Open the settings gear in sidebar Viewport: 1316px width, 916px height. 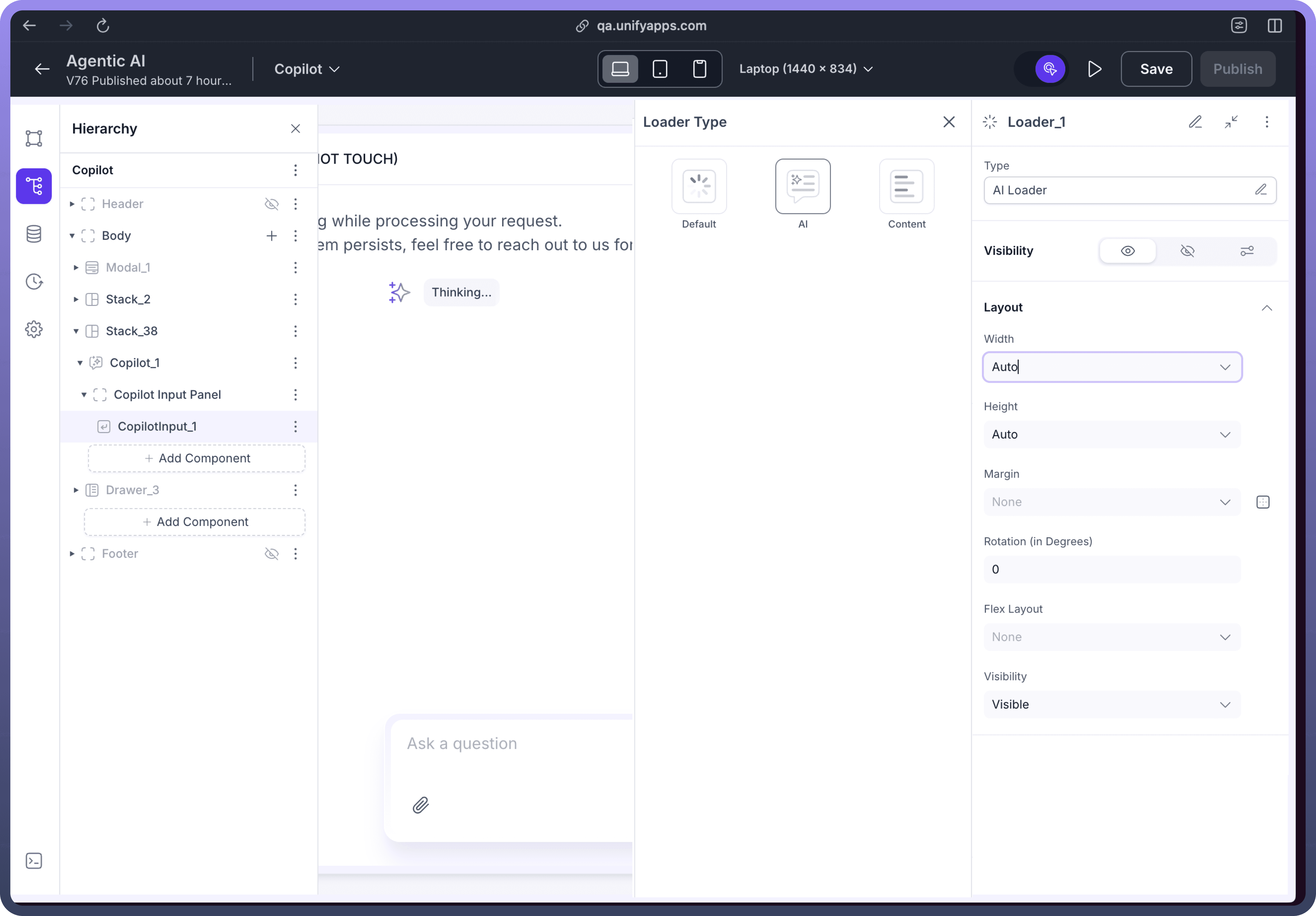tap(34, 329)
